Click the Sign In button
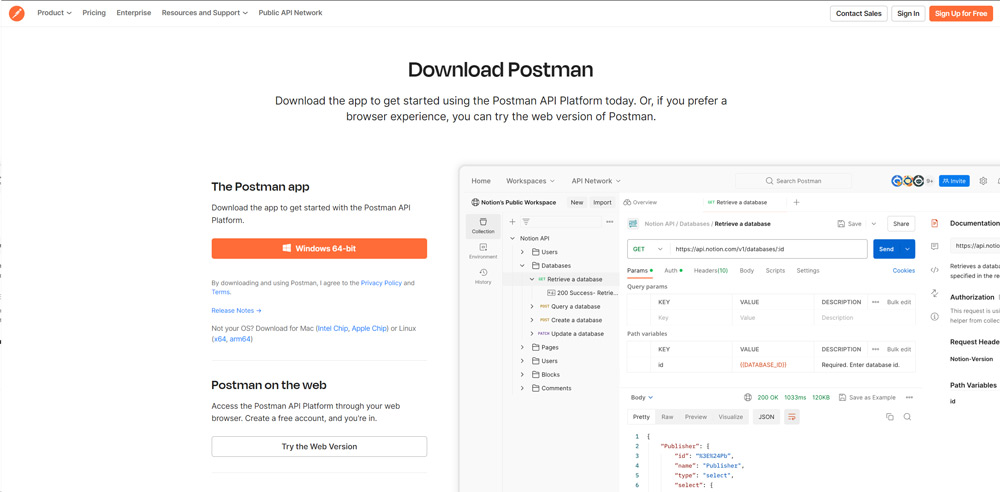 click(908, 13)
